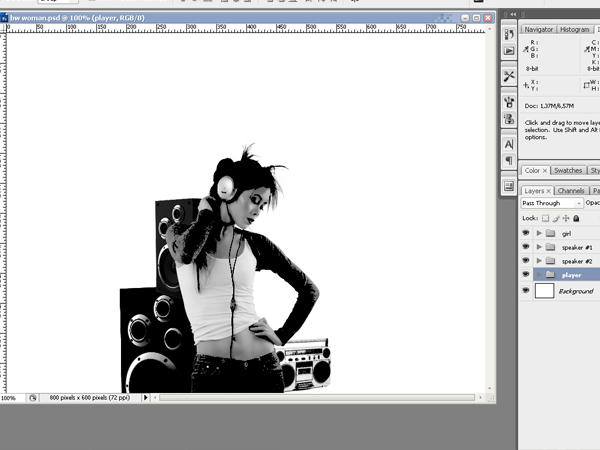Viewport: 600px width, 450px height.
Task: Open the Histogram tab
Action: pyautogui.click(x=574, y=29)
